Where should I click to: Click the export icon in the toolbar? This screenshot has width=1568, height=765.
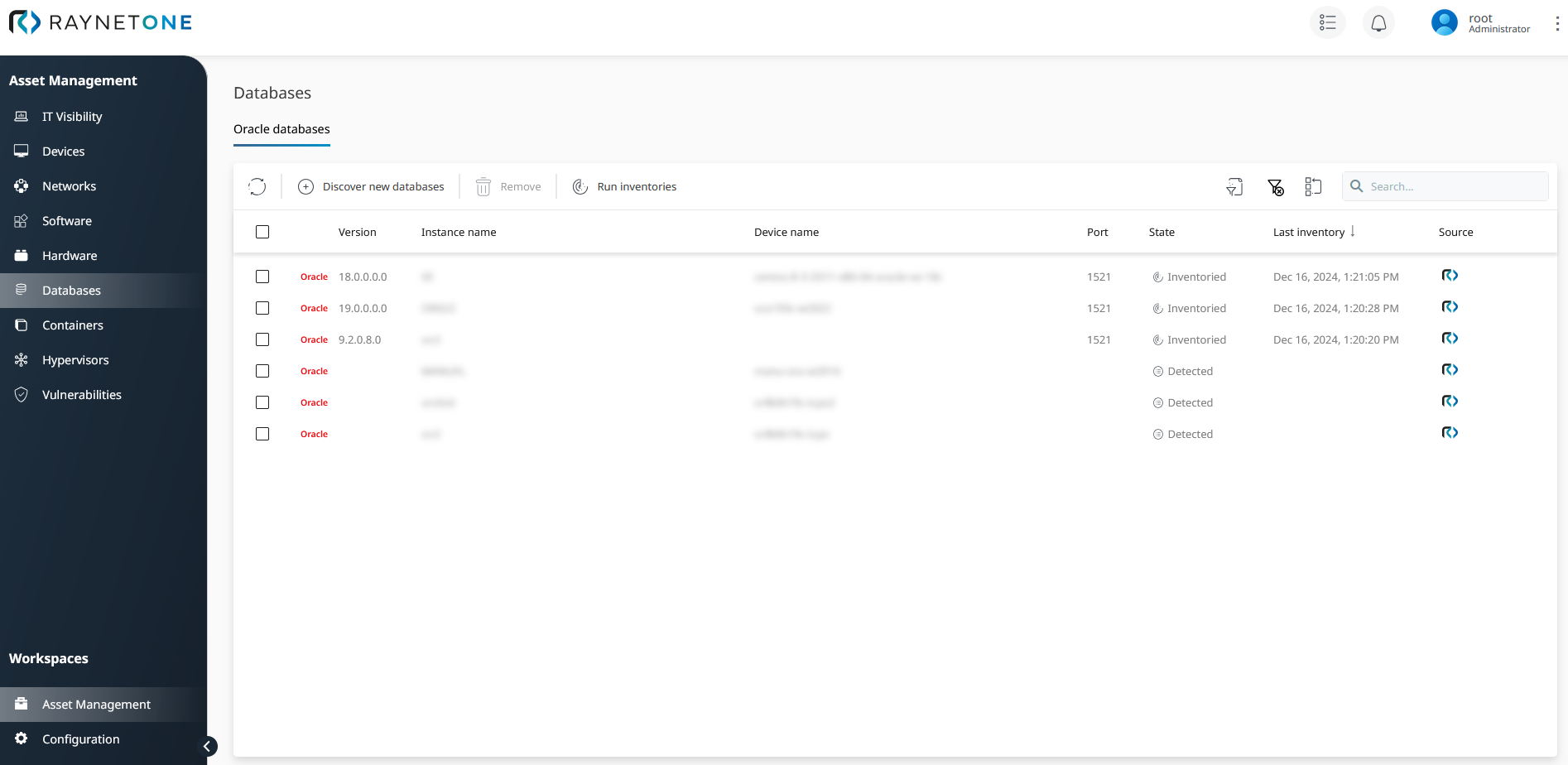coord(1234,187)
